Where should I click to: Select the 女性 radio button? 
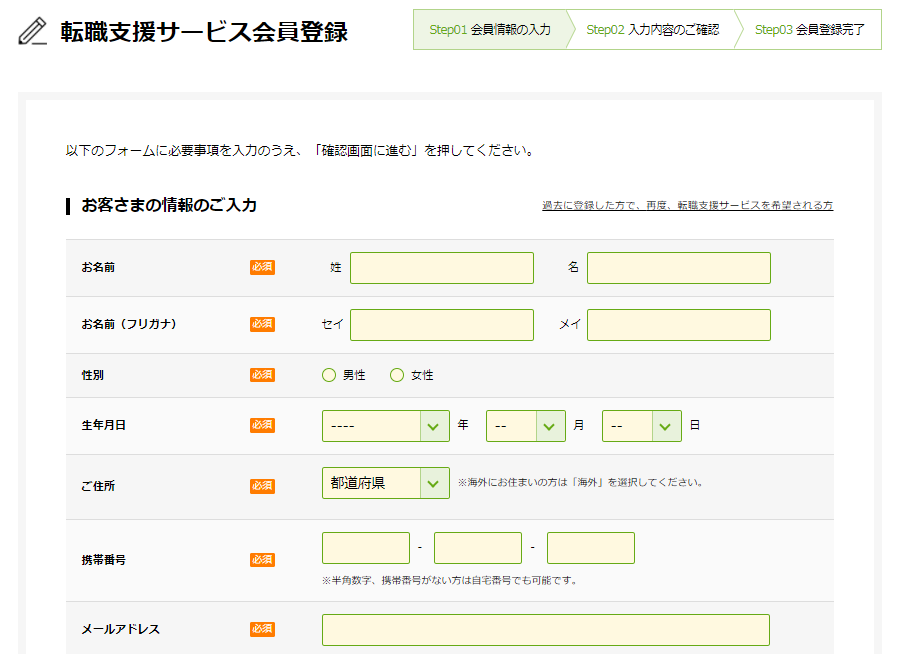coord(397,375)
